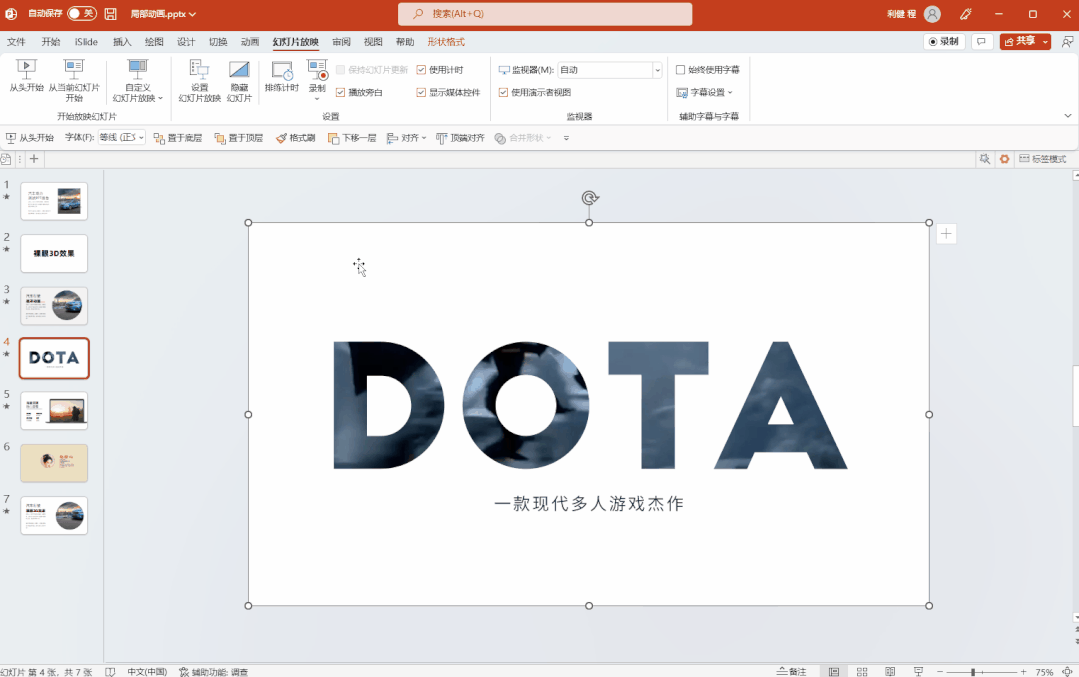Switch to the iSlide tab

pos(86,42)
